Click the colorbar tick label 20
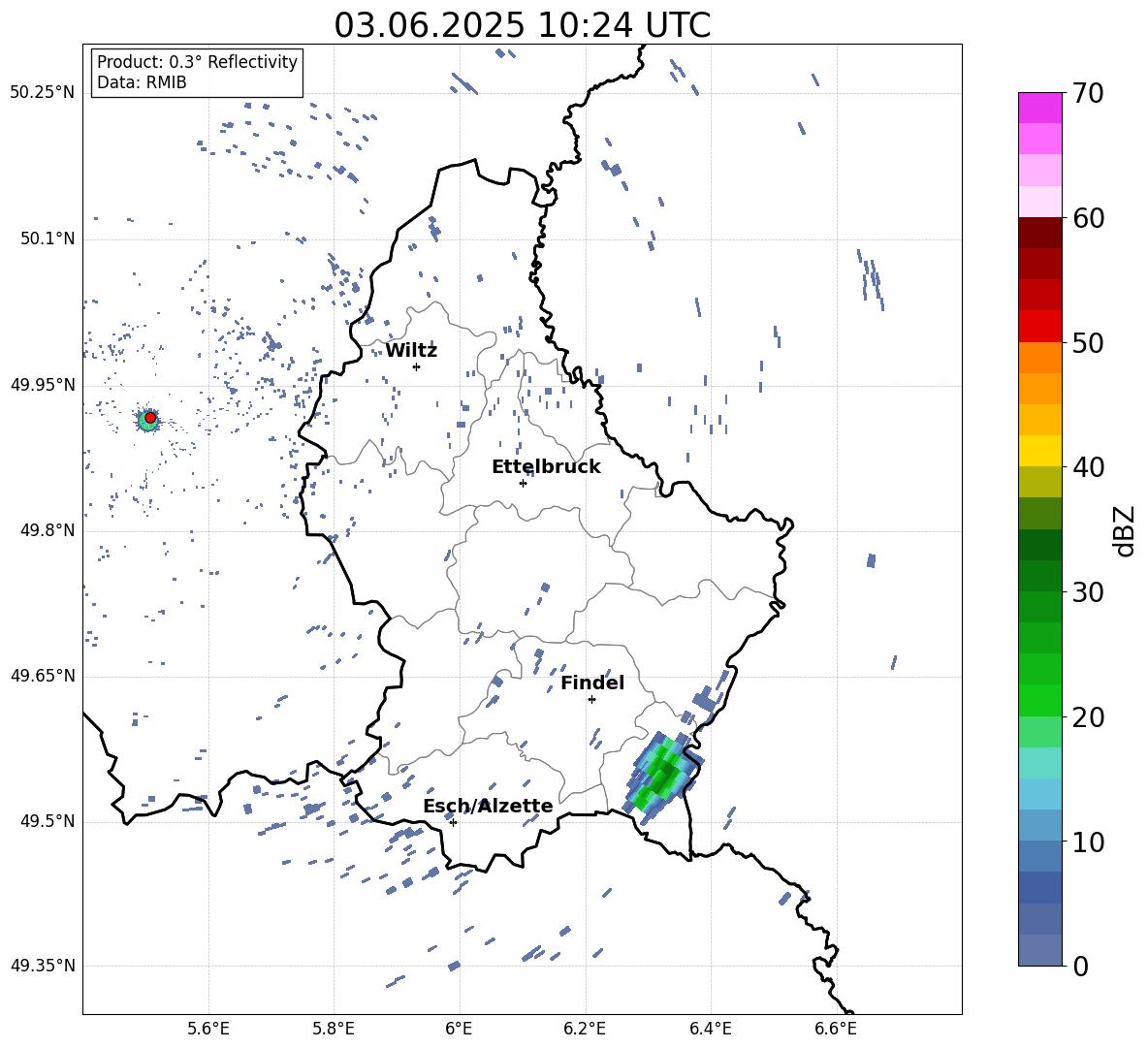1148x1048 pixels. [1087, 717]
